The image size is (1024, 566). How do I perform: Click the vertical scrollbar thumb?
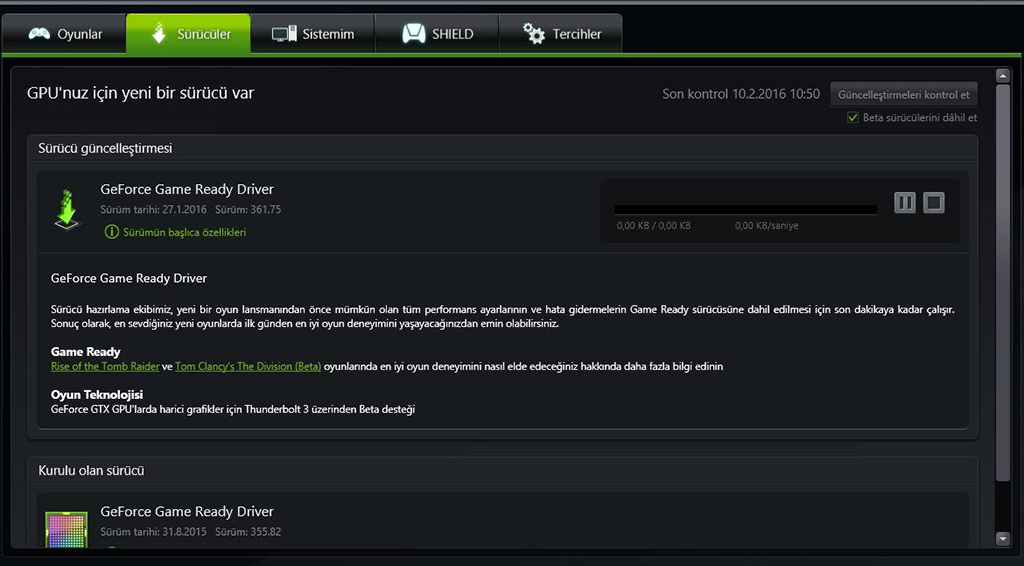coord(1003,283)
